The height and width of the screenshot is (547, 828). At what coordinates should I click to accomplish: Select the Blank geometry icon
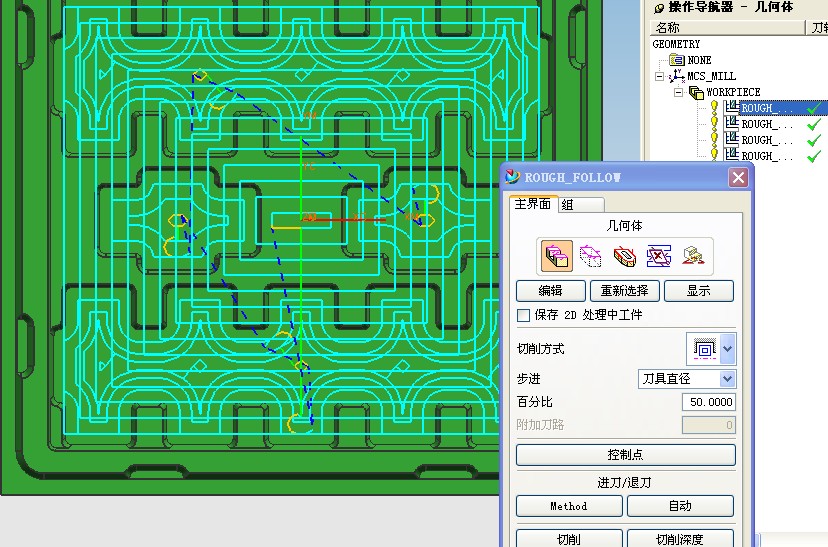pyautogui.click(x=590, y=256)
